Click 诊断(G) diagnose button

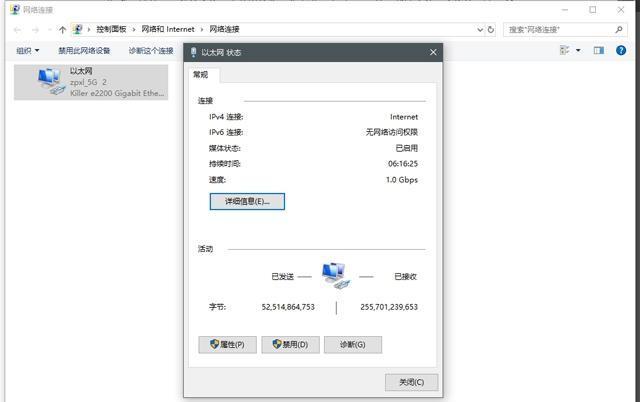click(353, 345)
